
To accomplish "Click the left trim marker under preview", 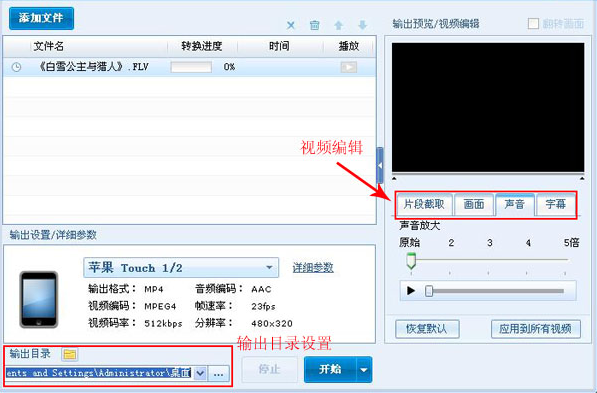I will click(x=394, y=178).
